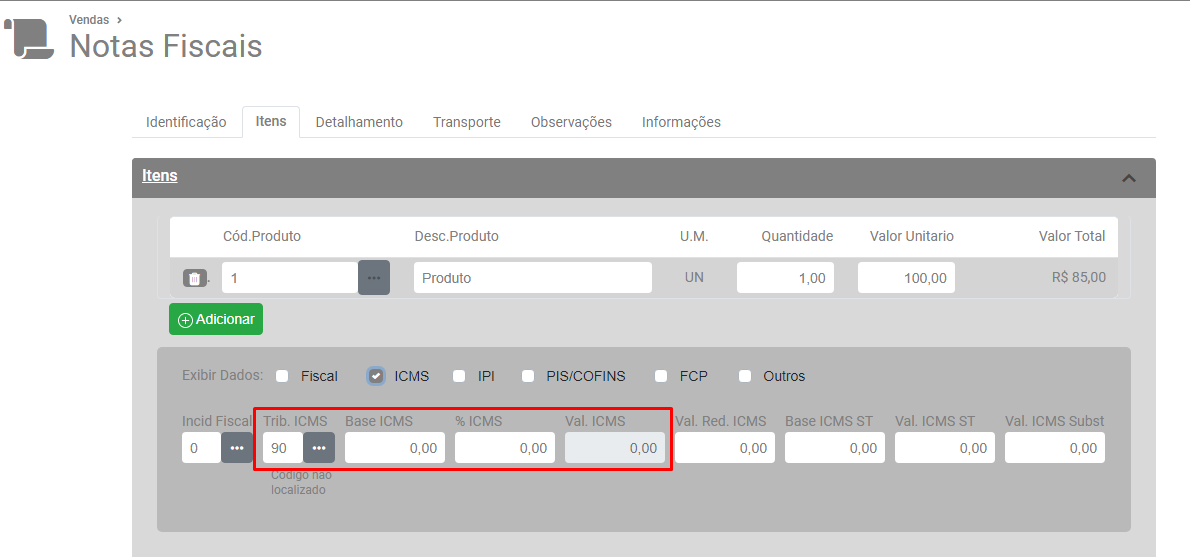Focus the % ICMS input field
The width and height of the screenshot is (1190, 557).
coord(505,448)
